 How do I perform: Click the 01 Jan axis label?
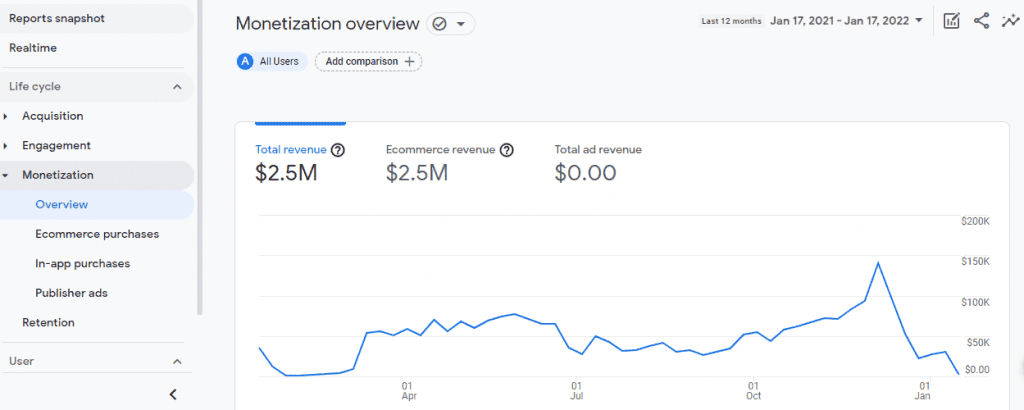pos(923,390)
